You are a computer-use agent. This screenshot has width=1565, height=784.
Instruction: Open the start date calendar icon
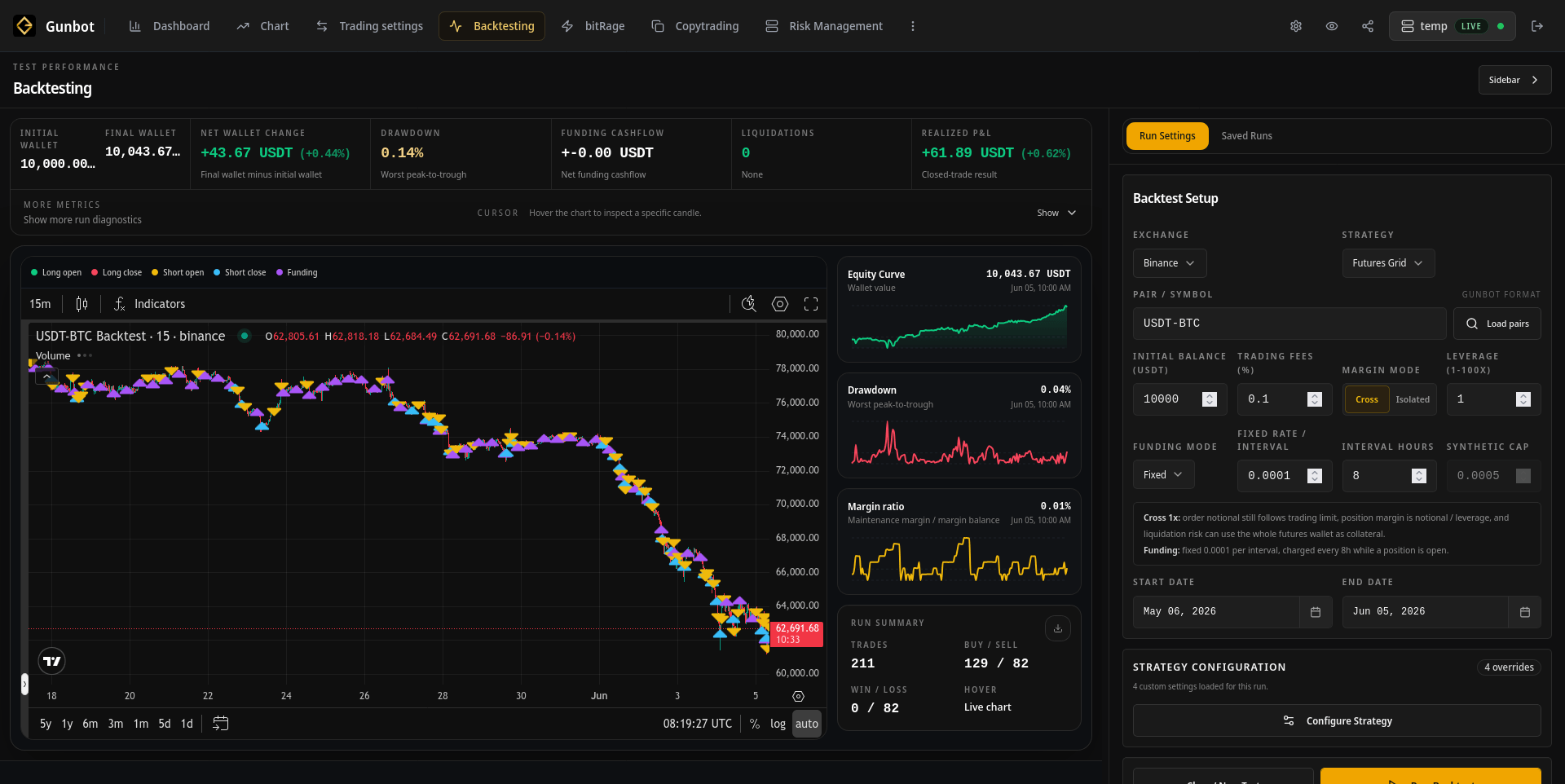1316,612
